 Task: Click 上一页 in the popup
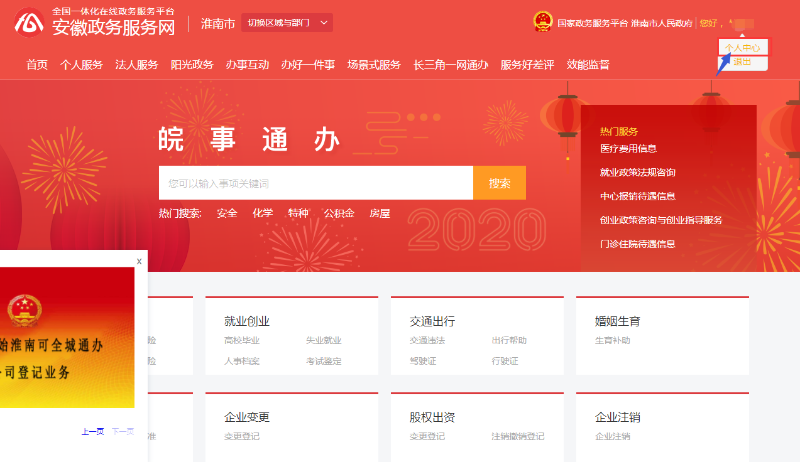(x=93, y=431)
